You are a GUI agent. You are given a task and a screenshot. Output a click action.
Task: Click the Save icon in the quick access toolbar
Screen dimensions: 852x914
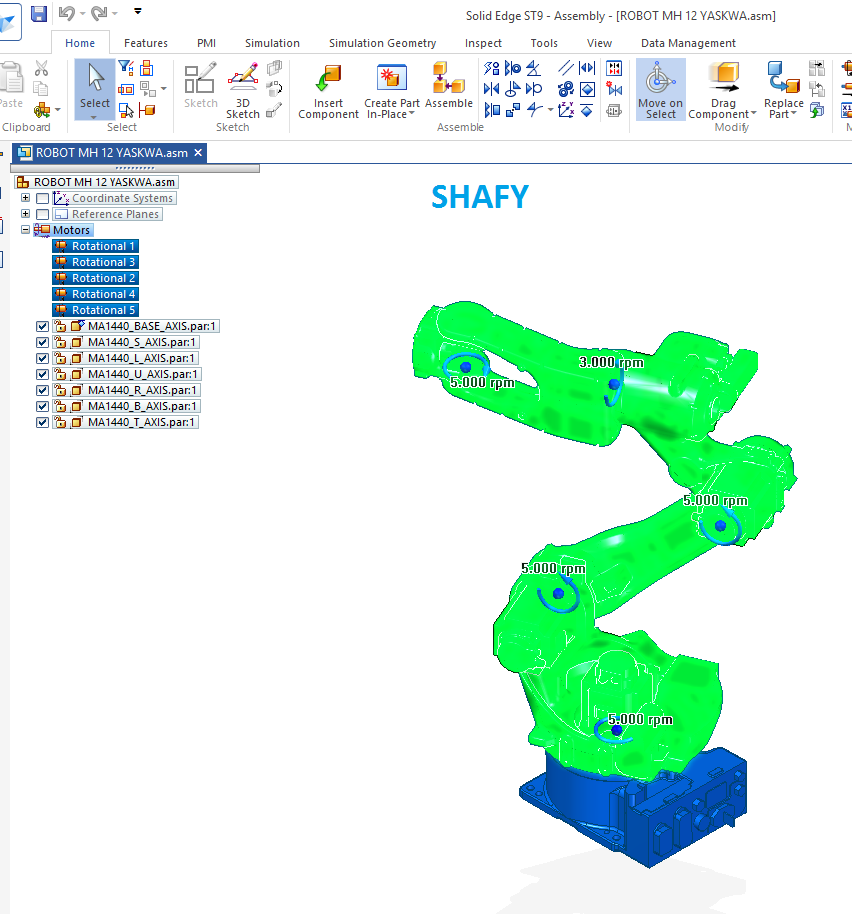[38, 13]
